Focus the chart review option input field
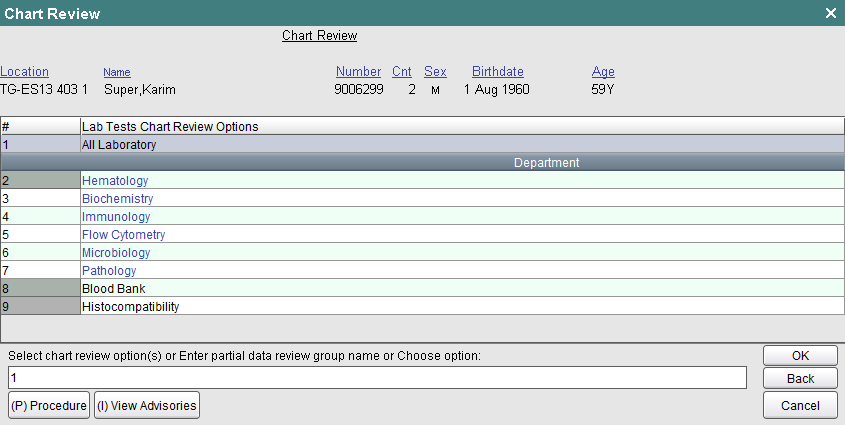 [377, 378]
